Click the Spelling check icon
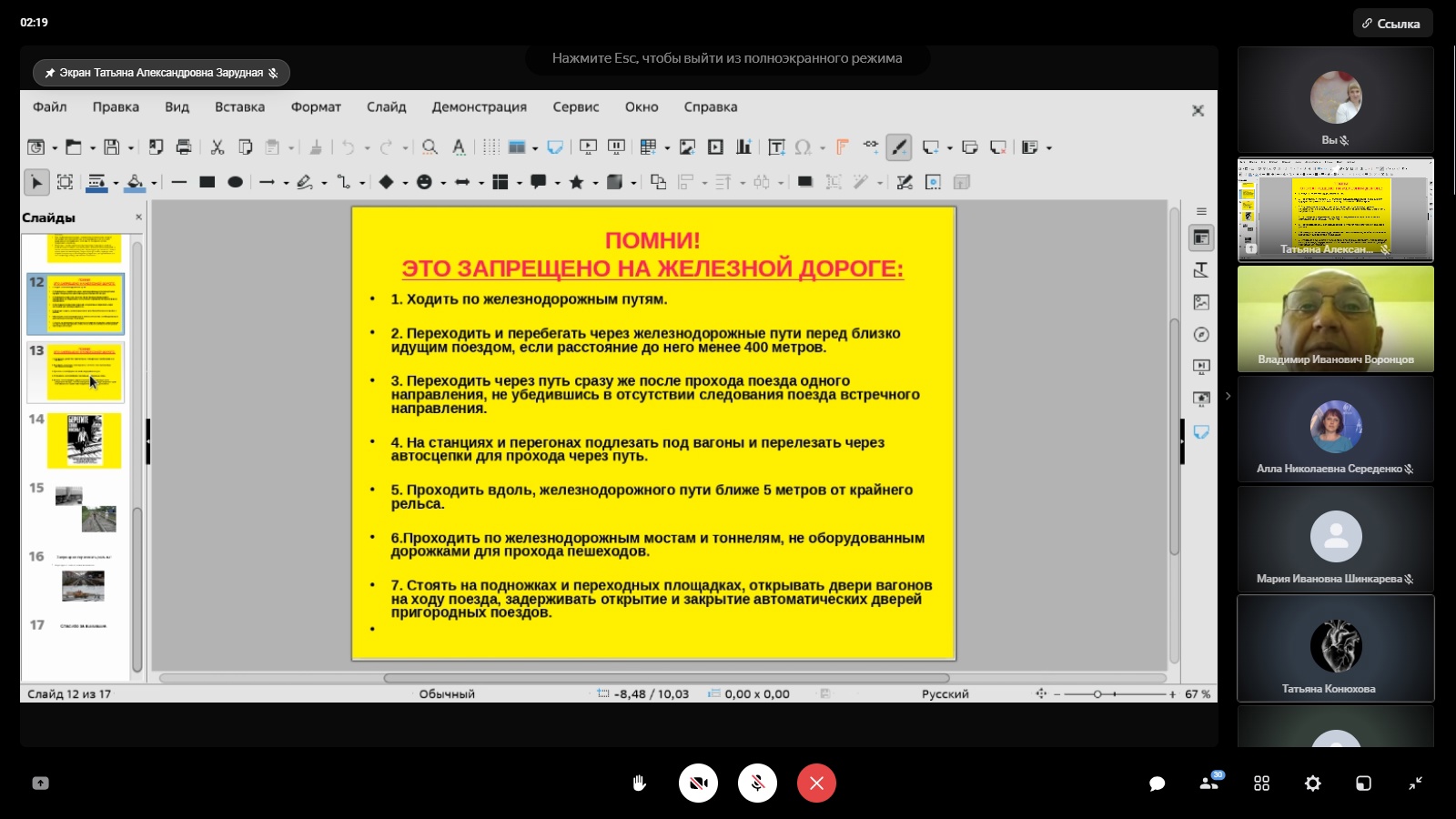The width and height of the screenshot is (1456, 819). (x=459, y=147)
